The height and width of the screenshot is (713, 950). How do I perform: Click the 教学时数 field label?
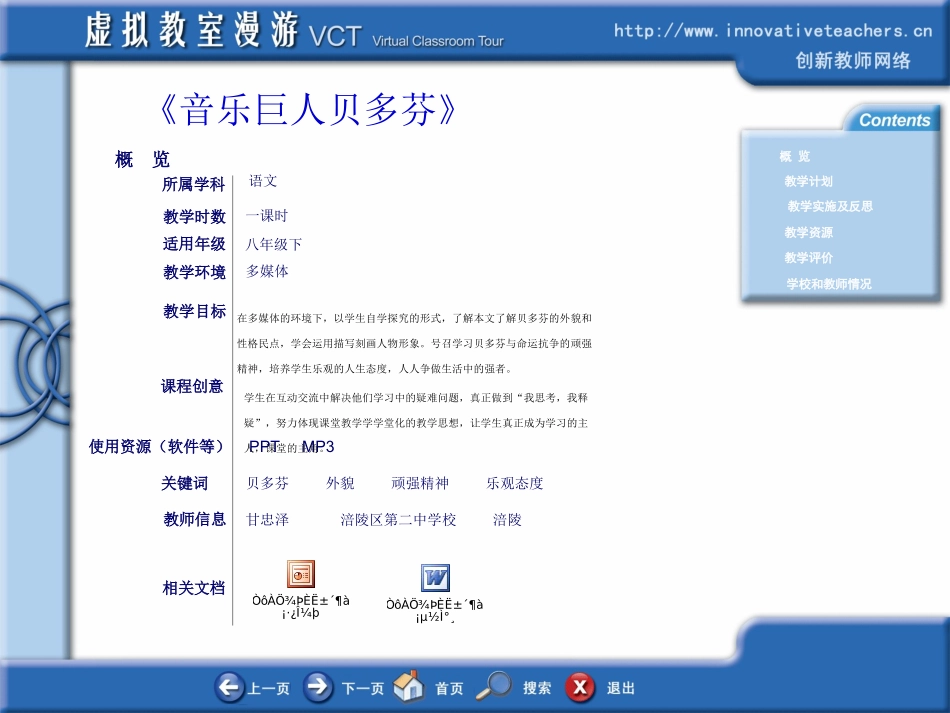click(x=194, y=216)
